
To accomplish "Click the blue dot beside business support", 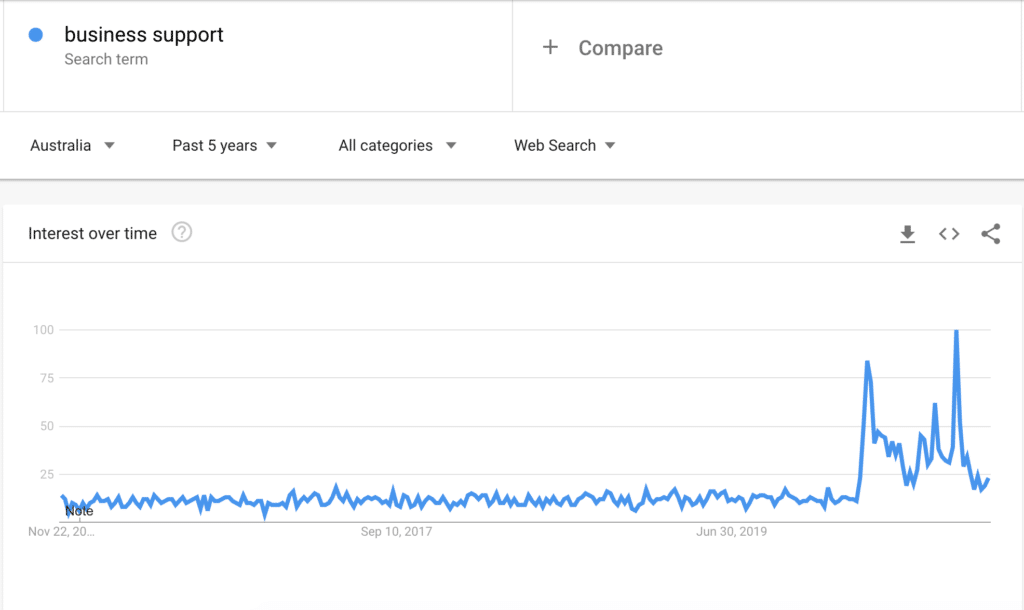I will point(36,35).
